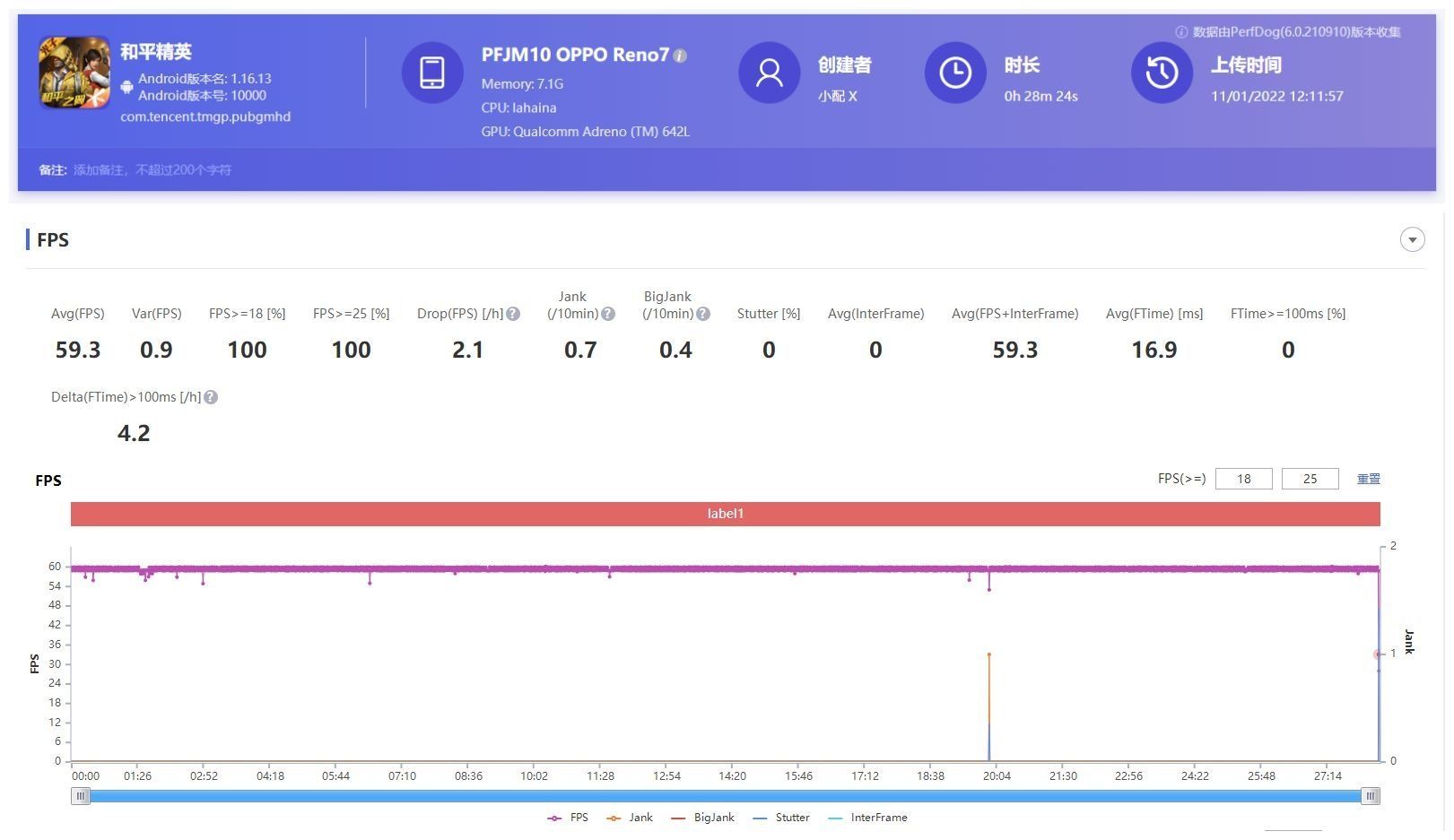The width and height of the screenshot is (1454, 840).
Task: Click the duration clock icon
Action: pos(954,73)
